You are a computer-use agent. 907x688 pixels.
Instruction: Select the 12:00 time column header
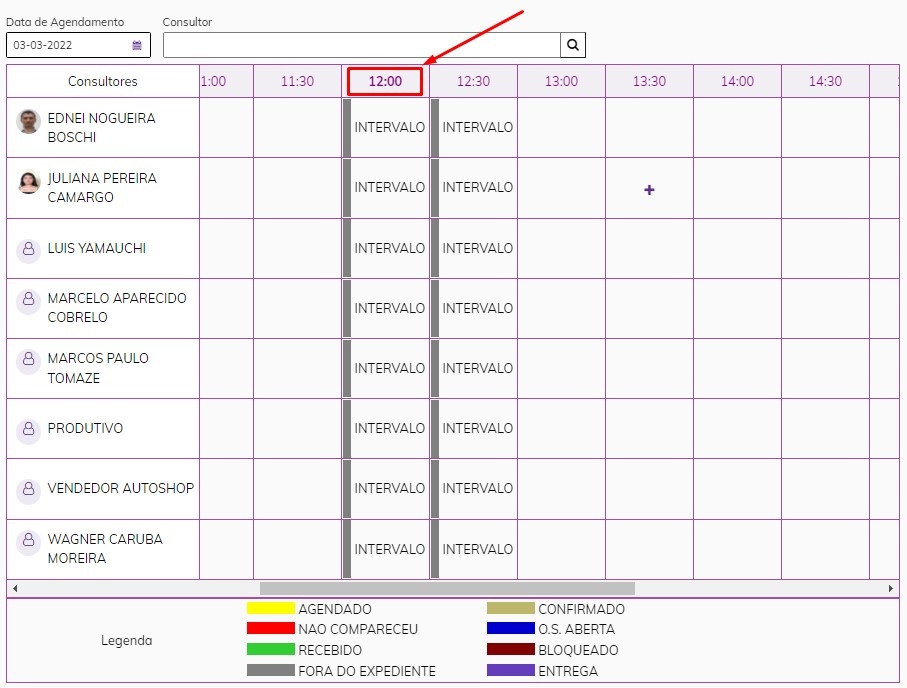[385, 81]
